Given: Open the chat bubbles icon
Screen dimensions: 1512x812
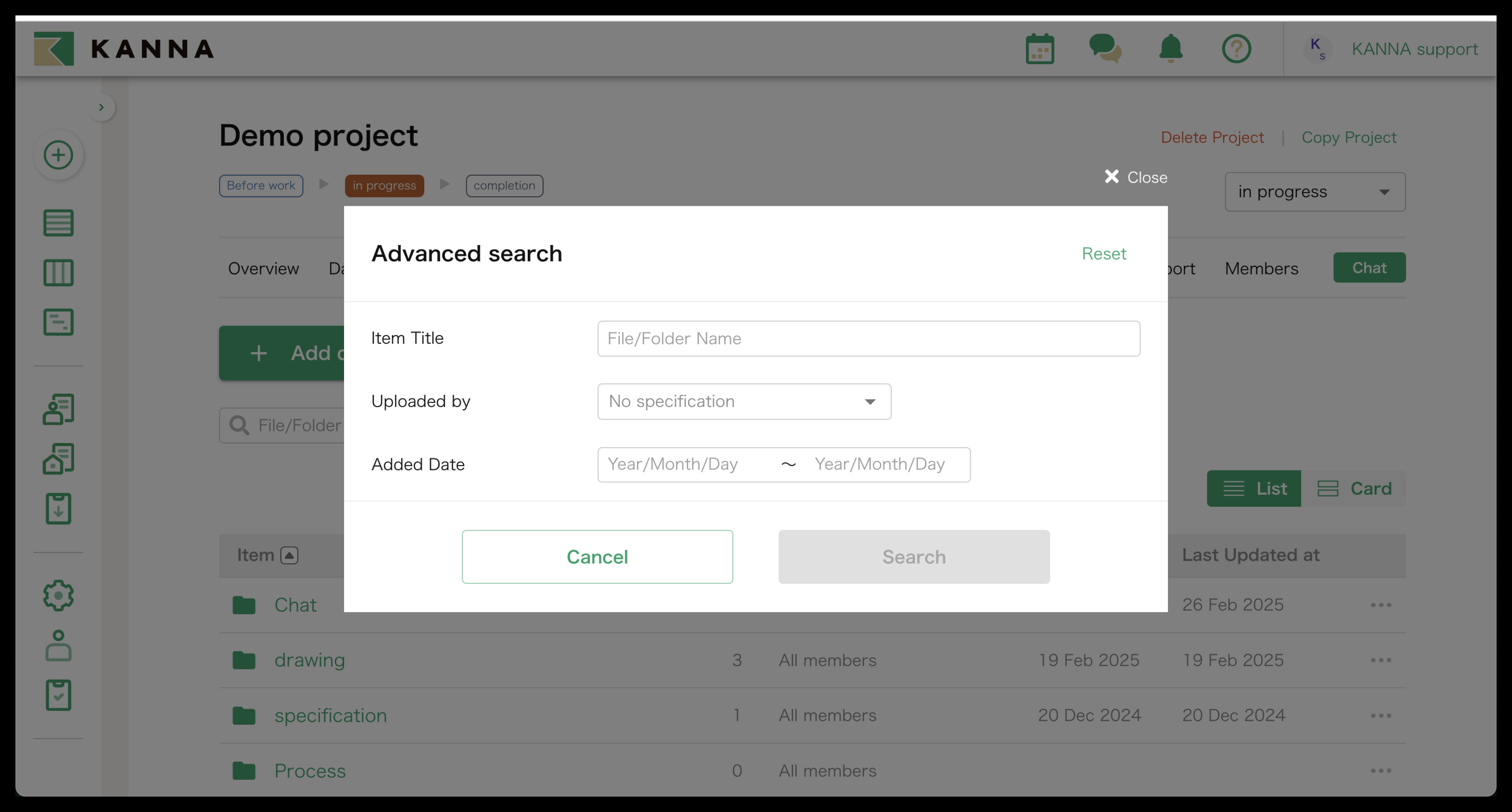Looking at the screenshot, I should click(x=1105, y=48).
